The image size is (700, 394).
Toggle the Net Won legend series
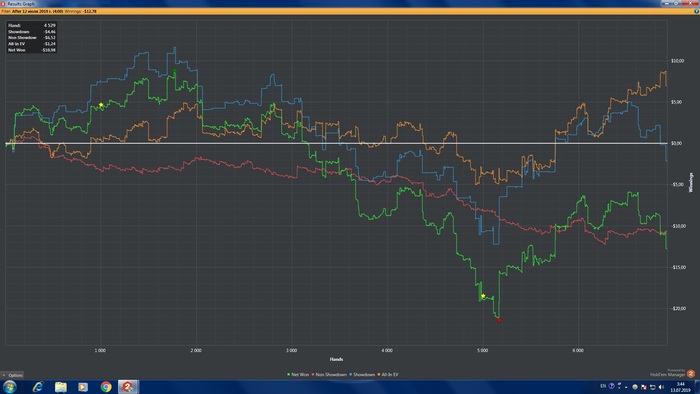(x=298, y=375)
